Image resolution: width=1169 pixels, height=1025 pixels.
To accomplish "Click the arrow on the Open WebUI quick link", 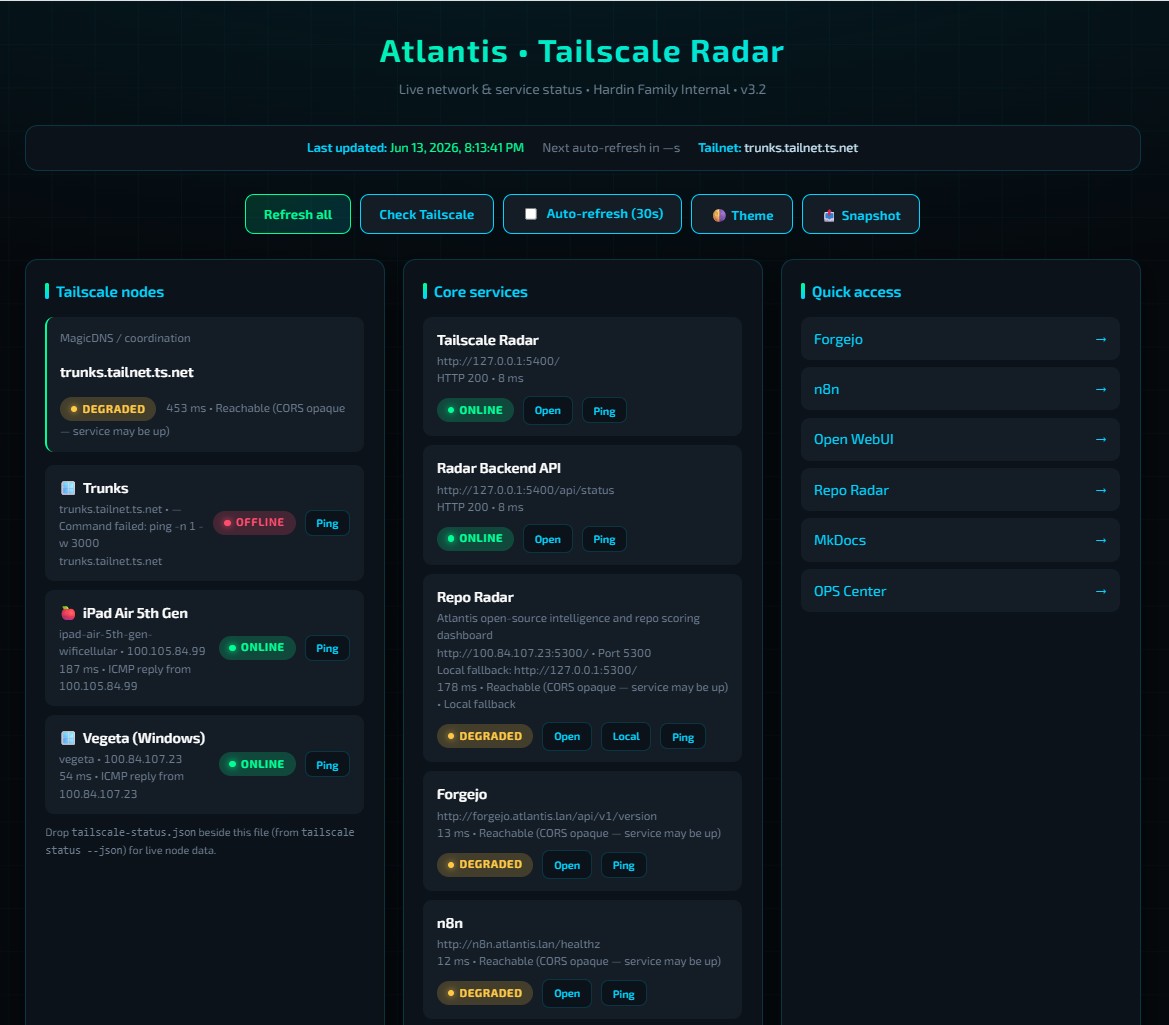I will (x=1100, y=439).
